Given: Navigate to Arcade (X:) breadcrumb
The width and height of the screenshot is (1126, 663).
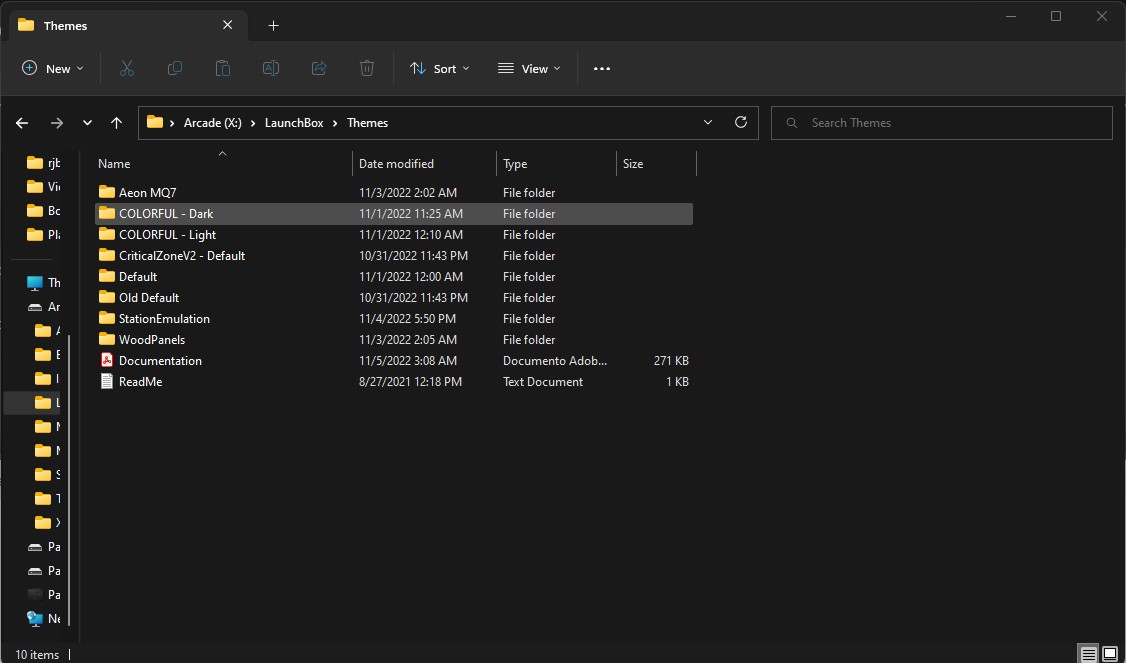Looking at the screenshot, I should (213, 123).
